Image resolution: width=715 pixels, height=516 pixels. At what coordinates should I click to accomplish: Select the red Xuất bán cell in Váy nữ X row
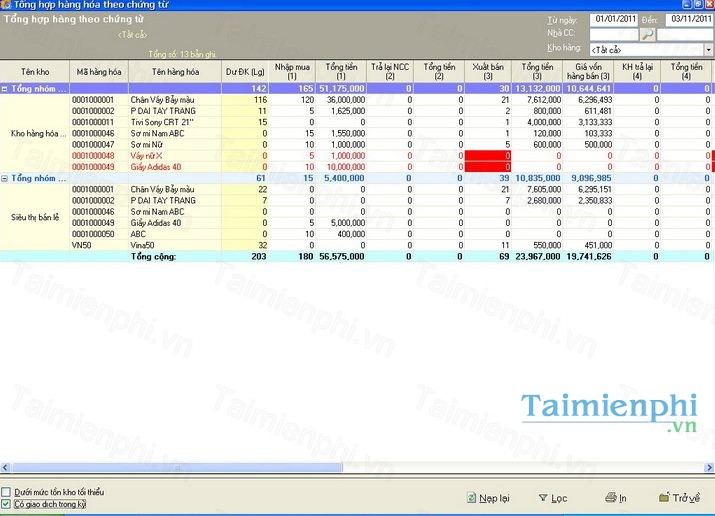pyautogui.click(x=490, y=156)
